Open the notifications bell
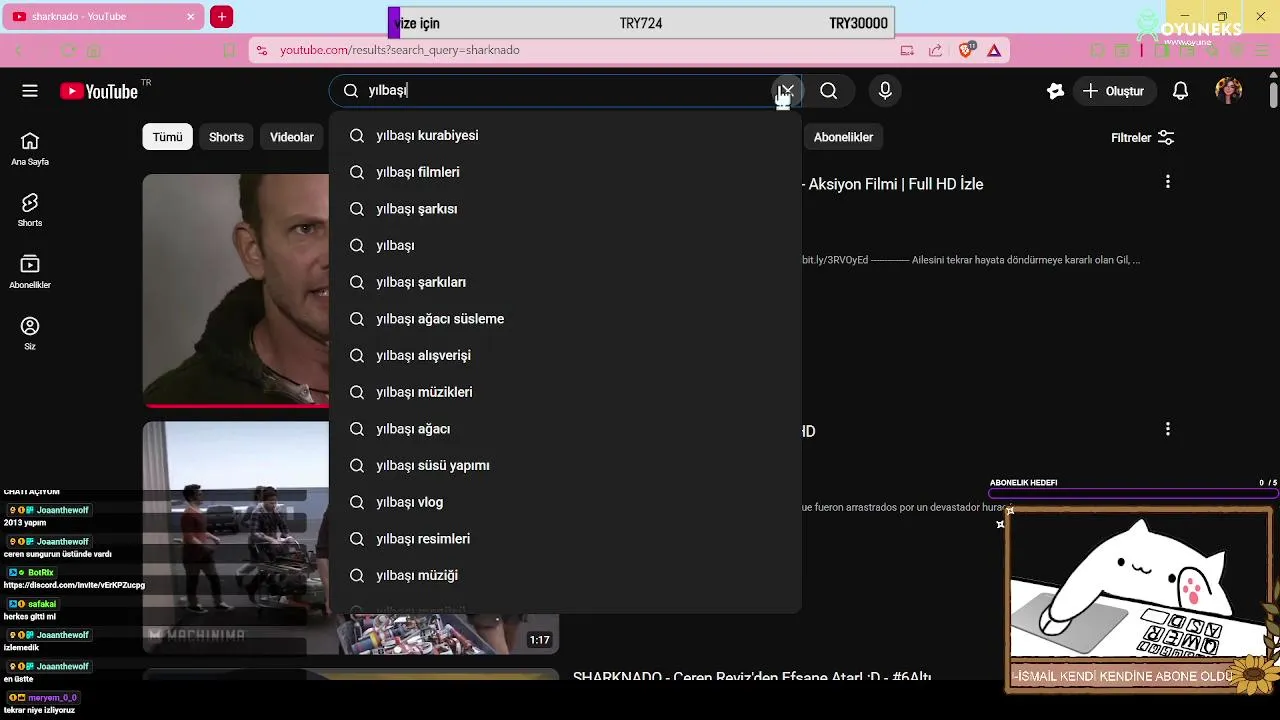The height and width of the screenshot is (720, 1280). [x=1181, y=91]
